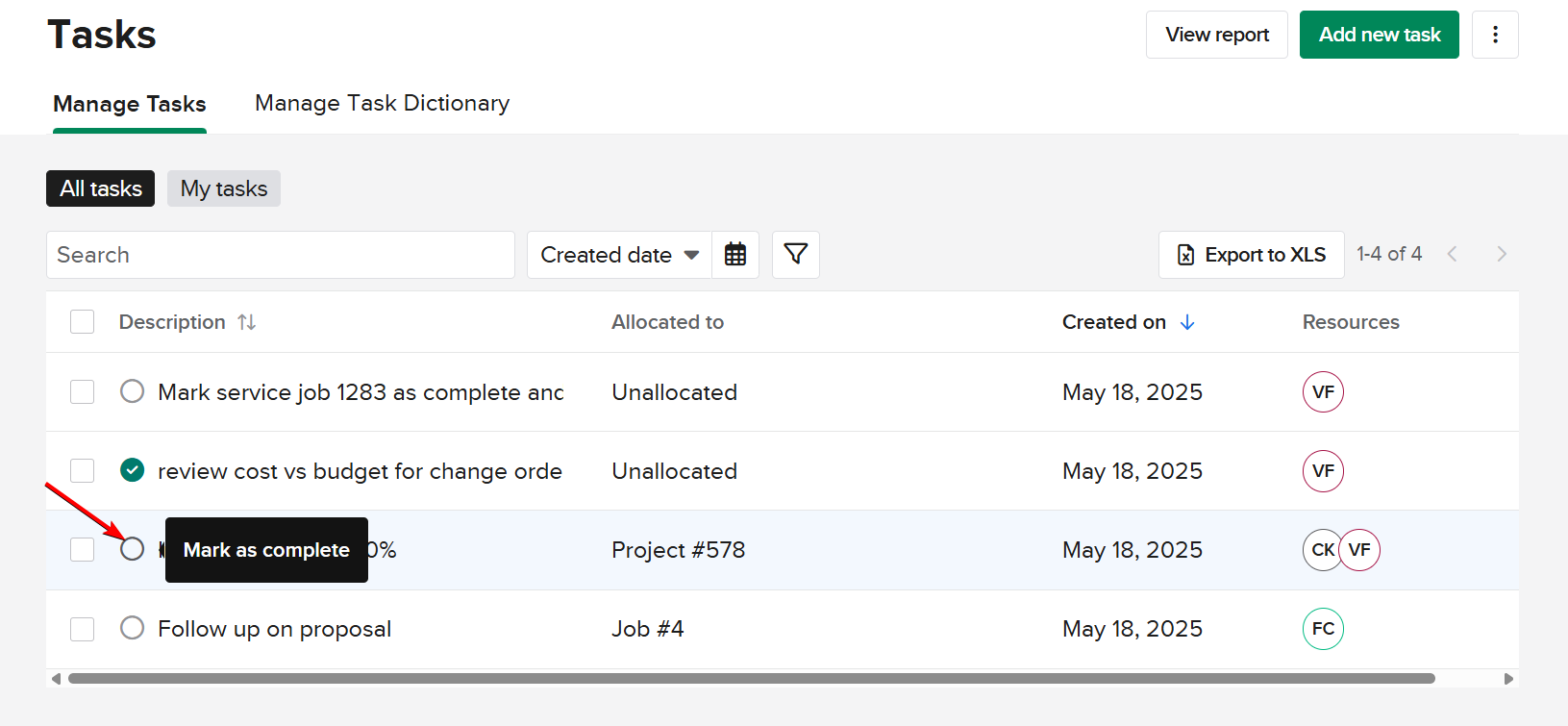Tick the select-all header checkbox
The image size is (1568, 726).
(83, 321)
